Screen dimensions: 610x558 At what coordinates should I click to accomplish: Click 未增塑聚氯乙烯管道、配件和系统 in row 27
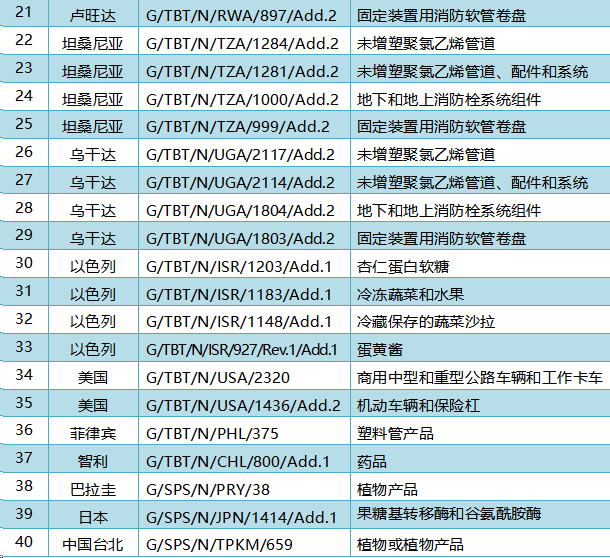click(472, 182)
